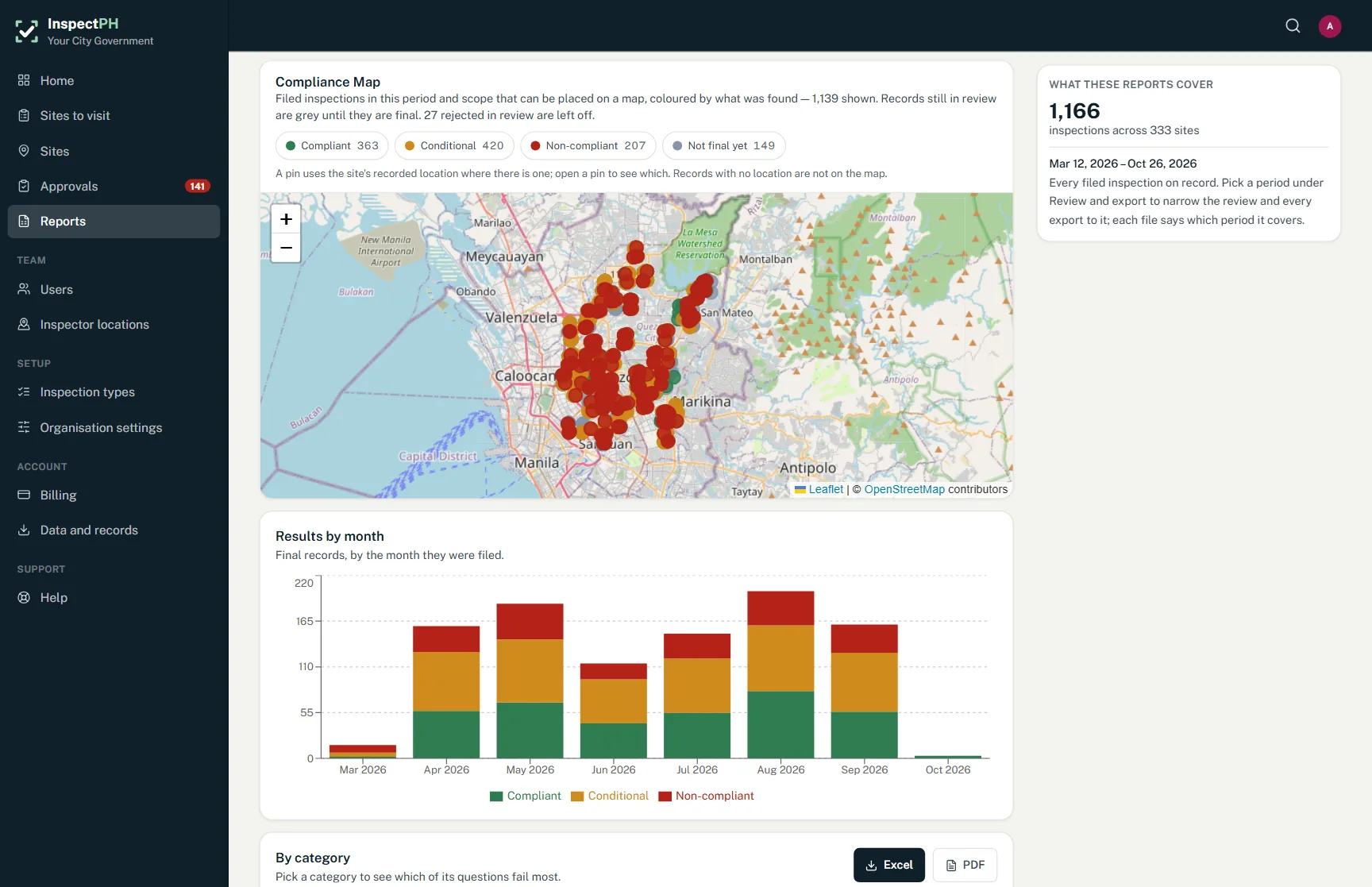
Task: Export the report to Excel
Action: point(889,866)
